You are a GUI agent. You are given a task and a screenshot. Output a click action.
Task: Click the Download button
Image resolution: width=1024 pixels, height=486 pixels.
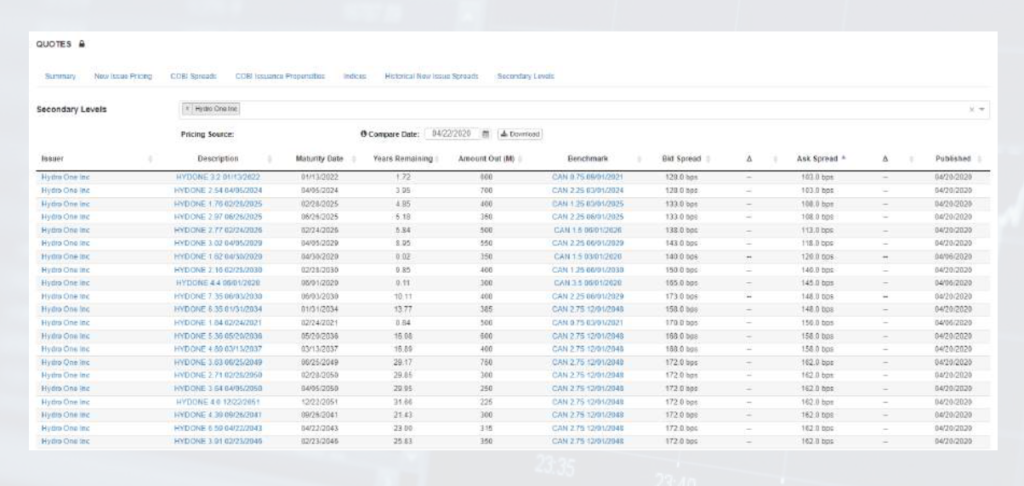point(520,134)
